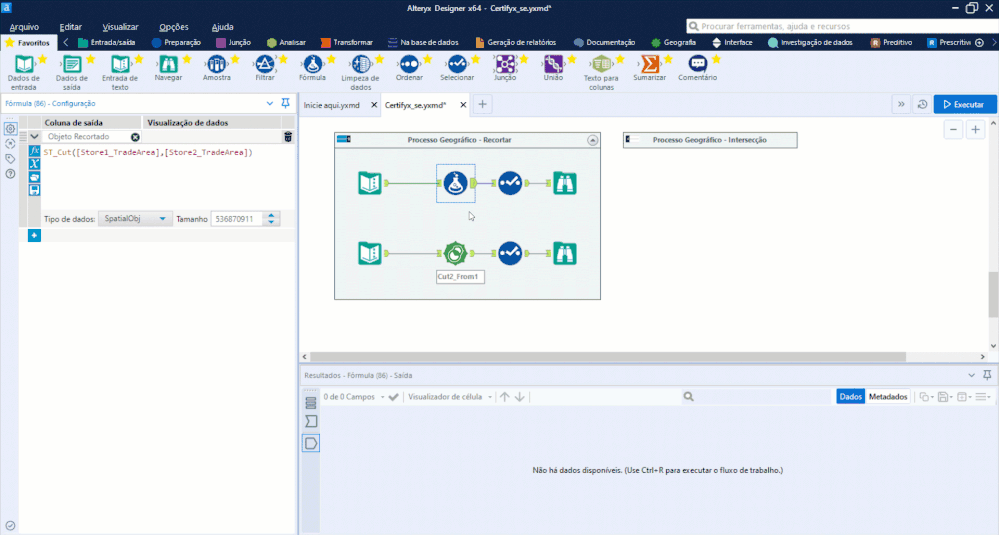The width and height of the screenshot is (999, 535).
Task: Click the selected Formula tool on the canvas
Action: (x=456, y=183)
